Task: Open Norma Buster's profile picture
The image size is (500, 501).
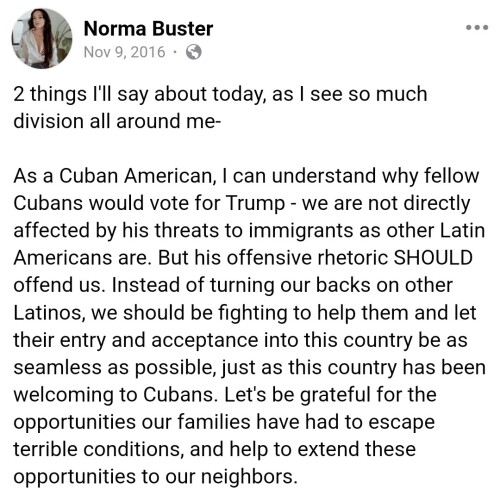Action: (x=42, y=38)
